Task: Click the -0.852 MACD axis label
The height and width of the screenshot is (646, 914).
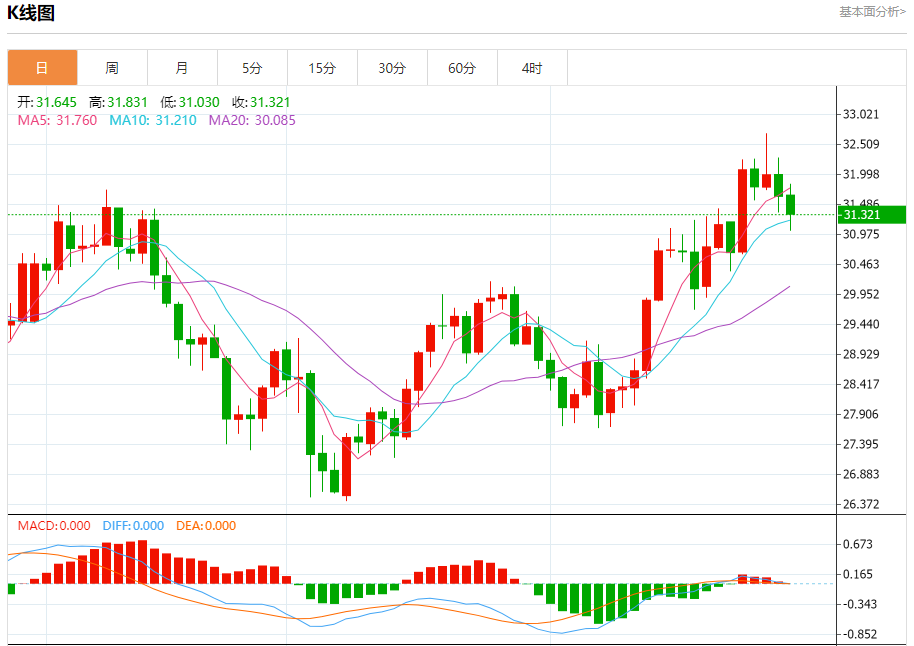Action: click(860, 634)
